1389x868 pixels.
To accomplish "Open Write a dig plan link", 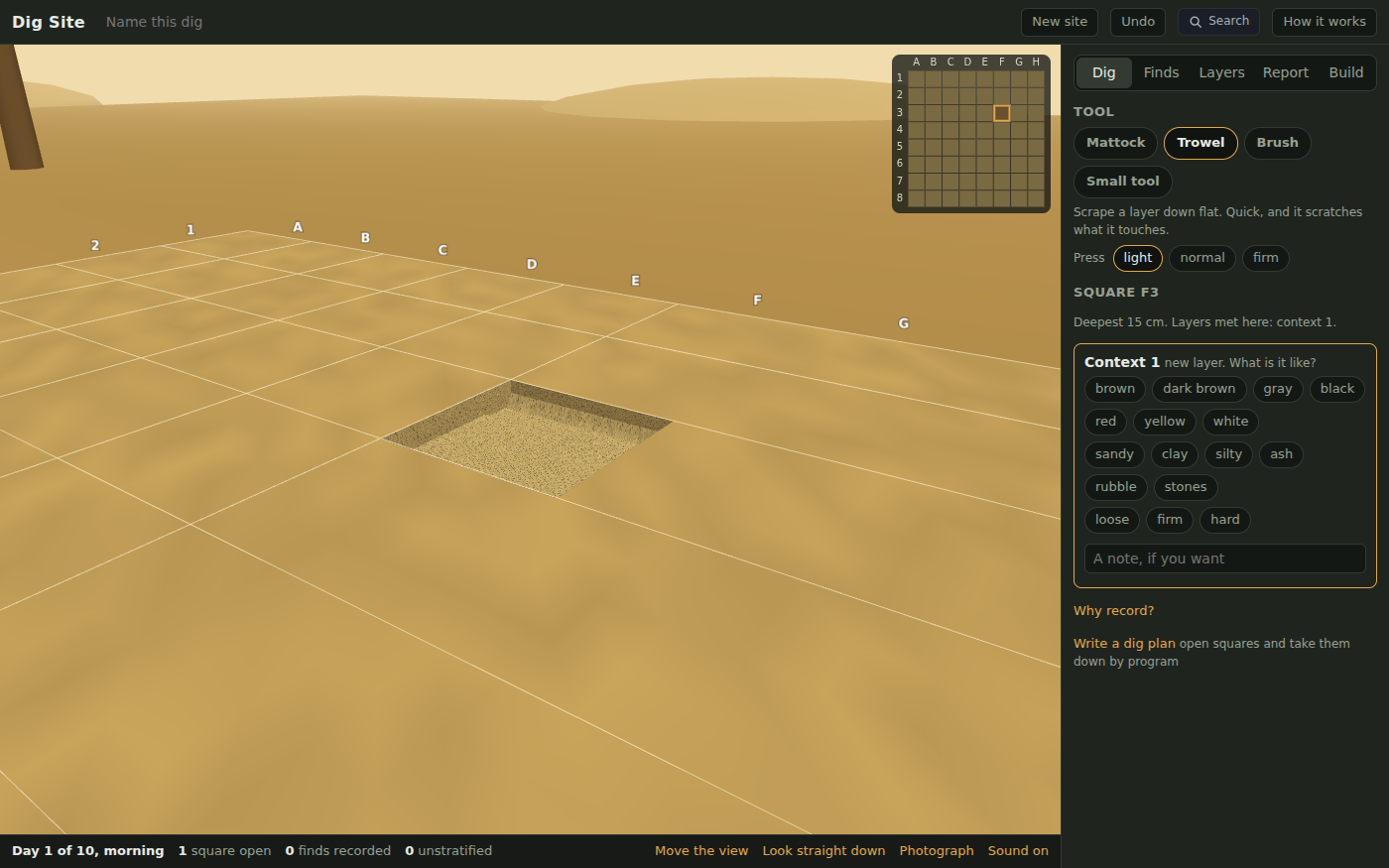I will pyautogui.click(x=1124, y=644).
